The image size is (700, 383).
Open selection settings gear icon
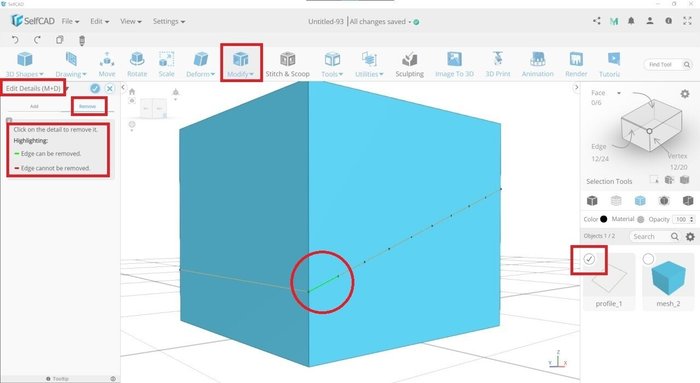684,94
